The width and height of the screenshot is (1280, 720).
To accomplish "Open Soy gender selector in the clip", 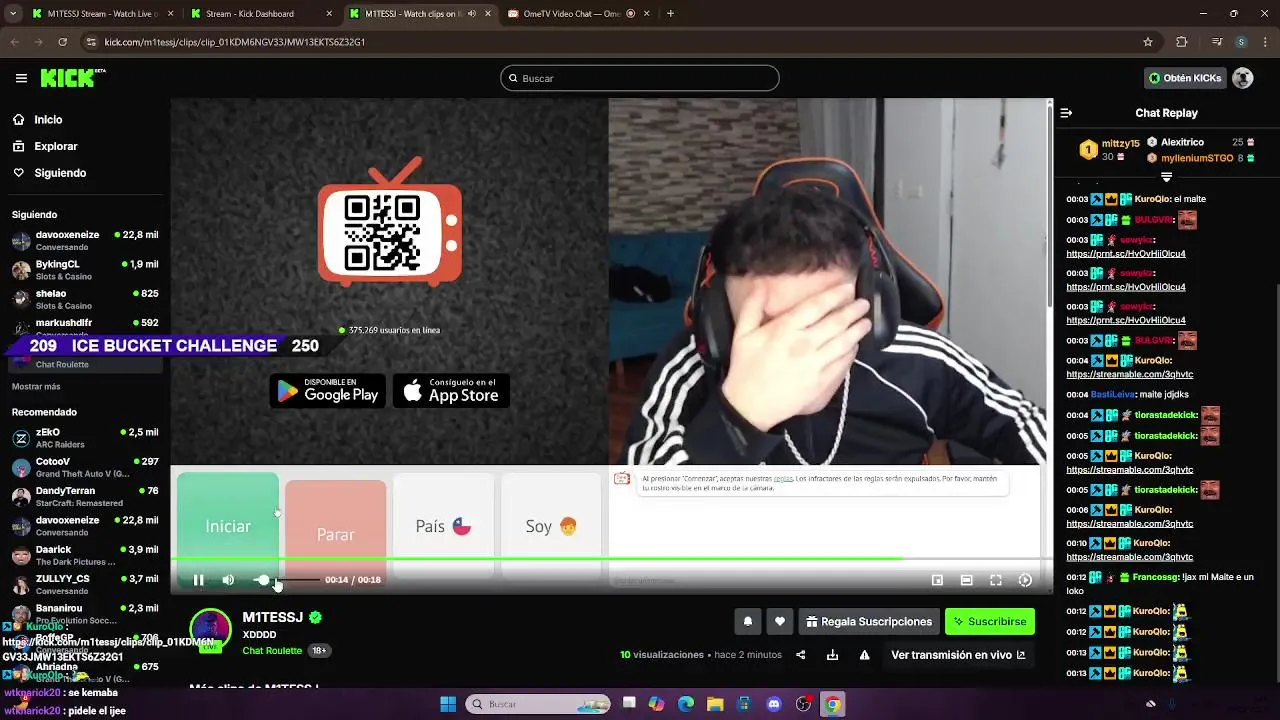I will [551, 526].
